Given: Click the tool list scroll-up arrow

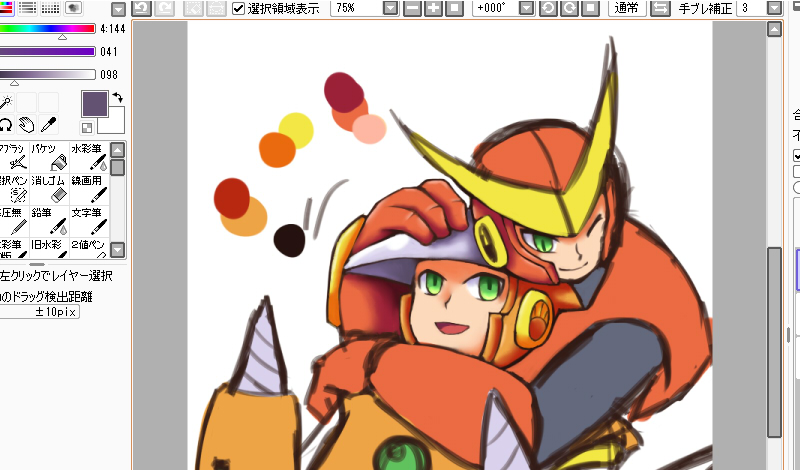Looking at the screenshot, I should [118, 150].
